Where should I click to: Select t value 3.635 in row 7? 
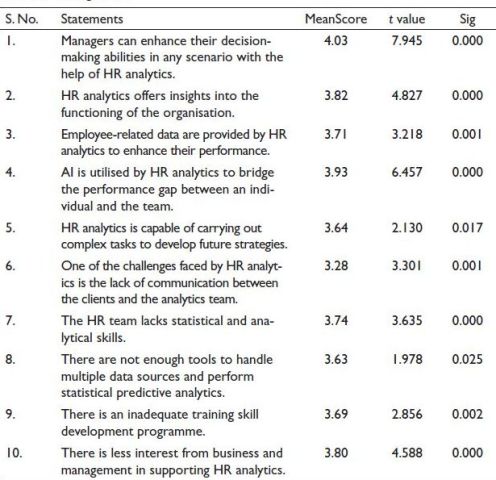[x=407, y=320]
